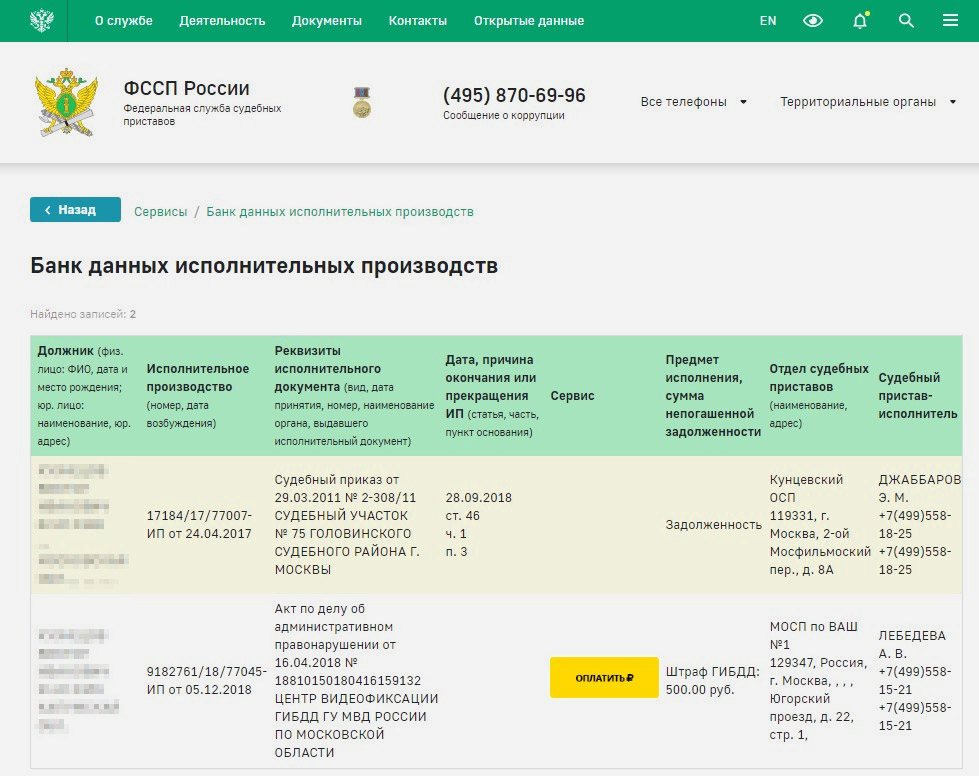Open the search magnifier icon
Image resolution: width=979 pixels, height=776 pixels.
pos(906,21)
